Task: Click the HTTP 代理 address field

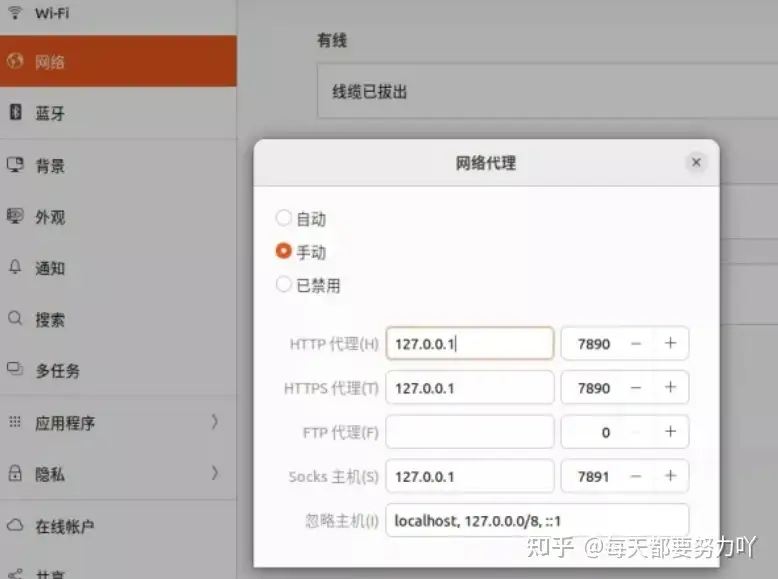Action: pos(469,343)
